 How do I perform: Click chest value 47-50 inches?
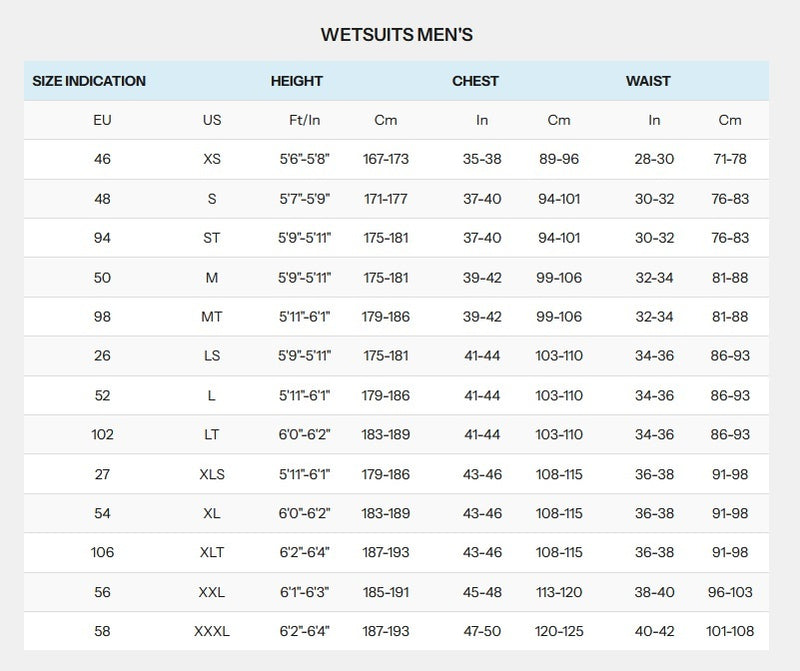point(482,631)
